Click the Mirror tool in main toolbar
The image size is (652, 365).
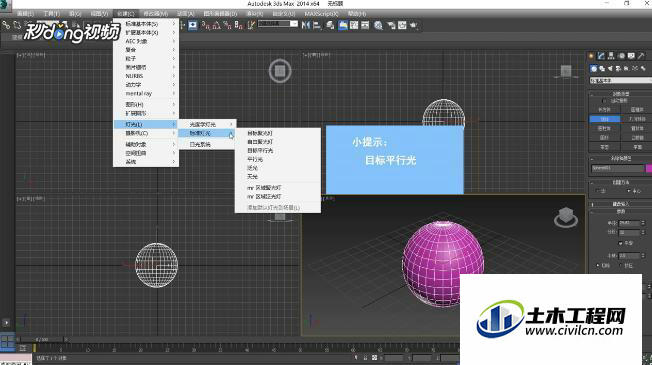pos(306,25)
